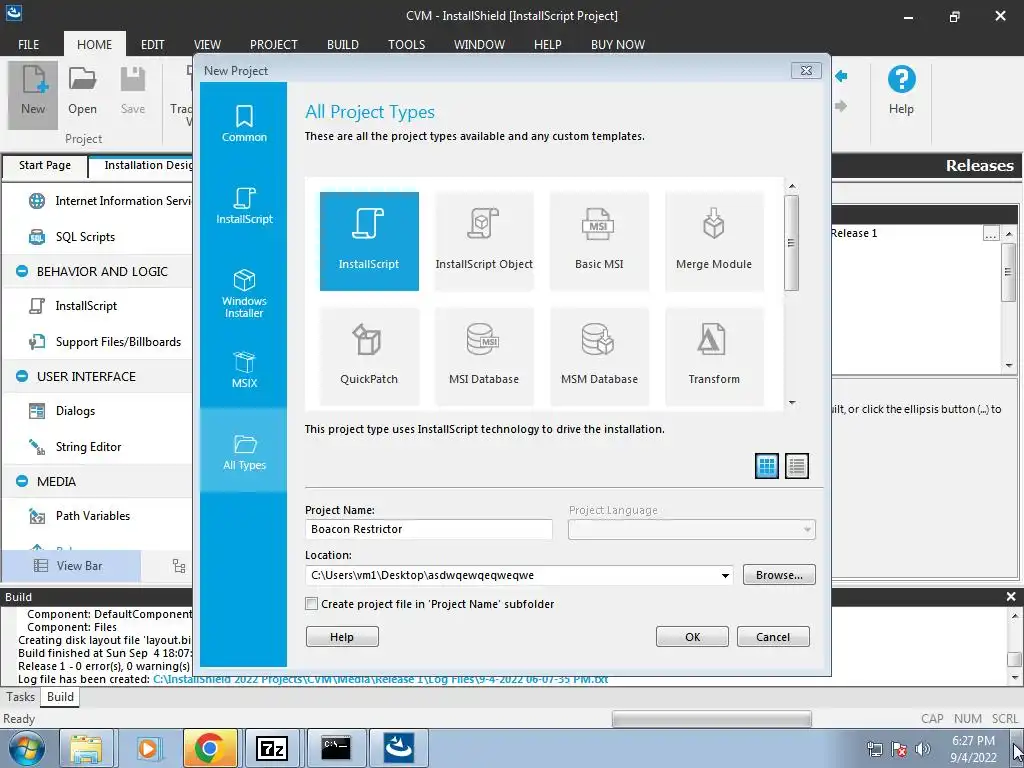Viewport: 1024px width, 768px height.
Task: Click the OK button in New Project
Action: click(692, 637)
